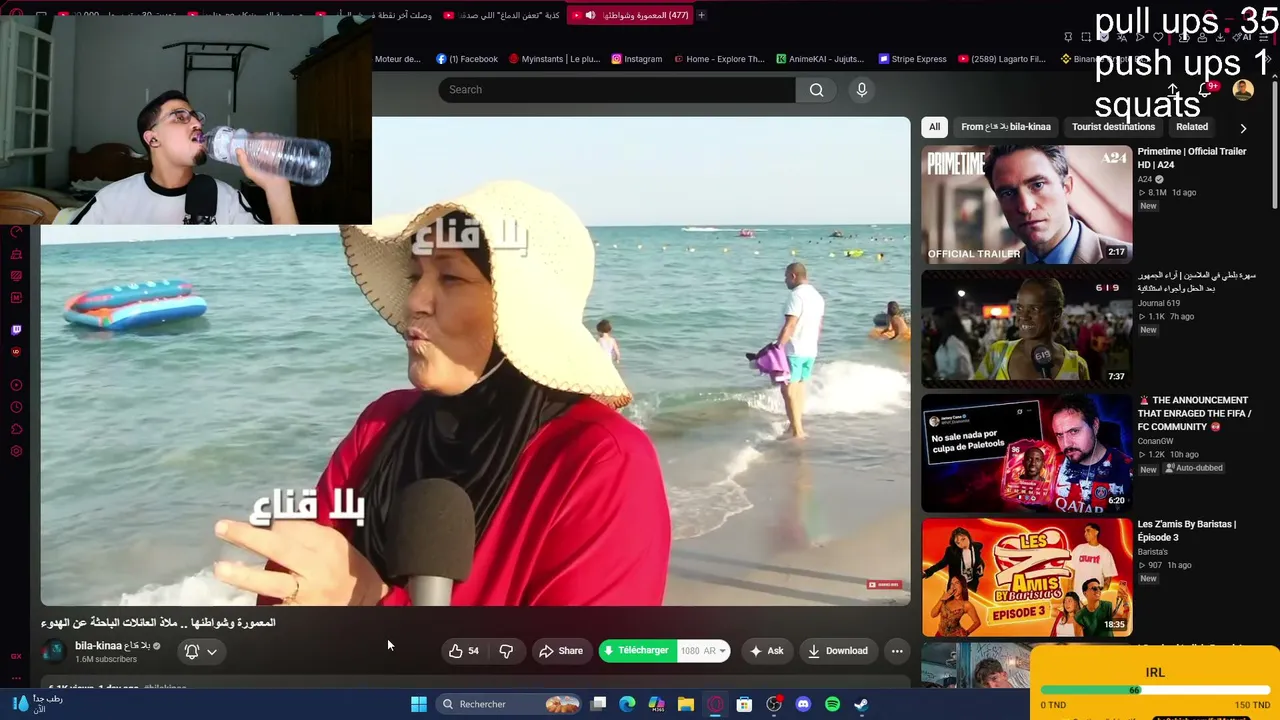The image size is (1280, 720).
Task: Click the weather widget on taskbar
Action: (x=38, y=704)
